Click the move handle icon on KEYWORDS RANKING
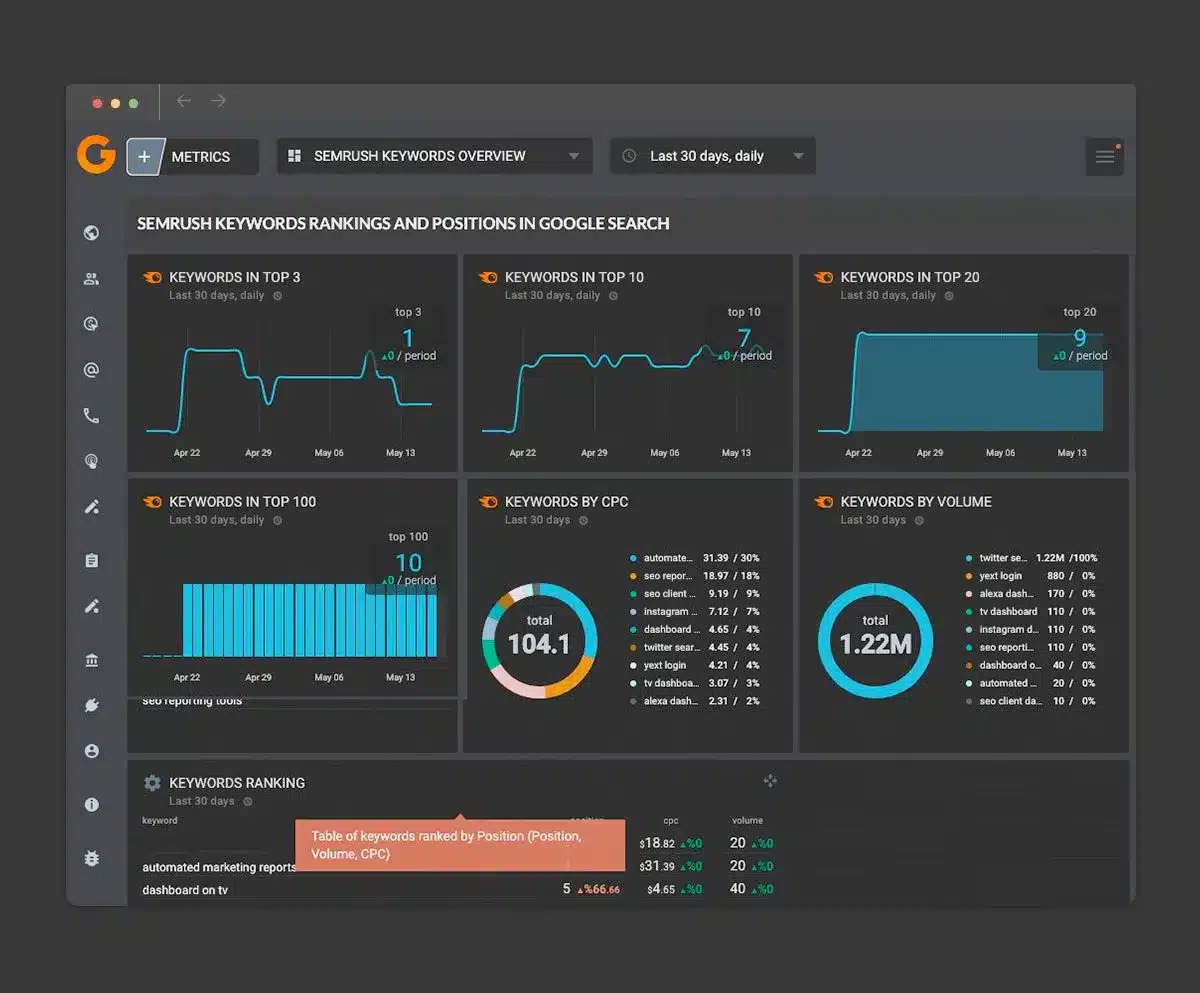This screenshot has width=1200, height=993. pos(770,781)
